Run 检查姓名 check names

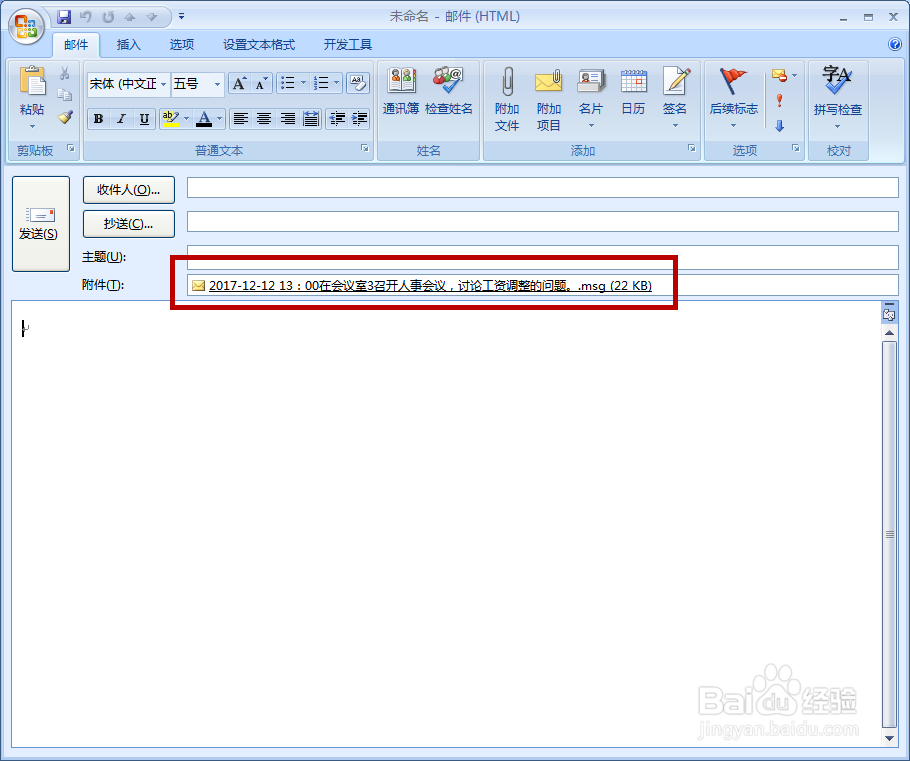pos(449,91)
